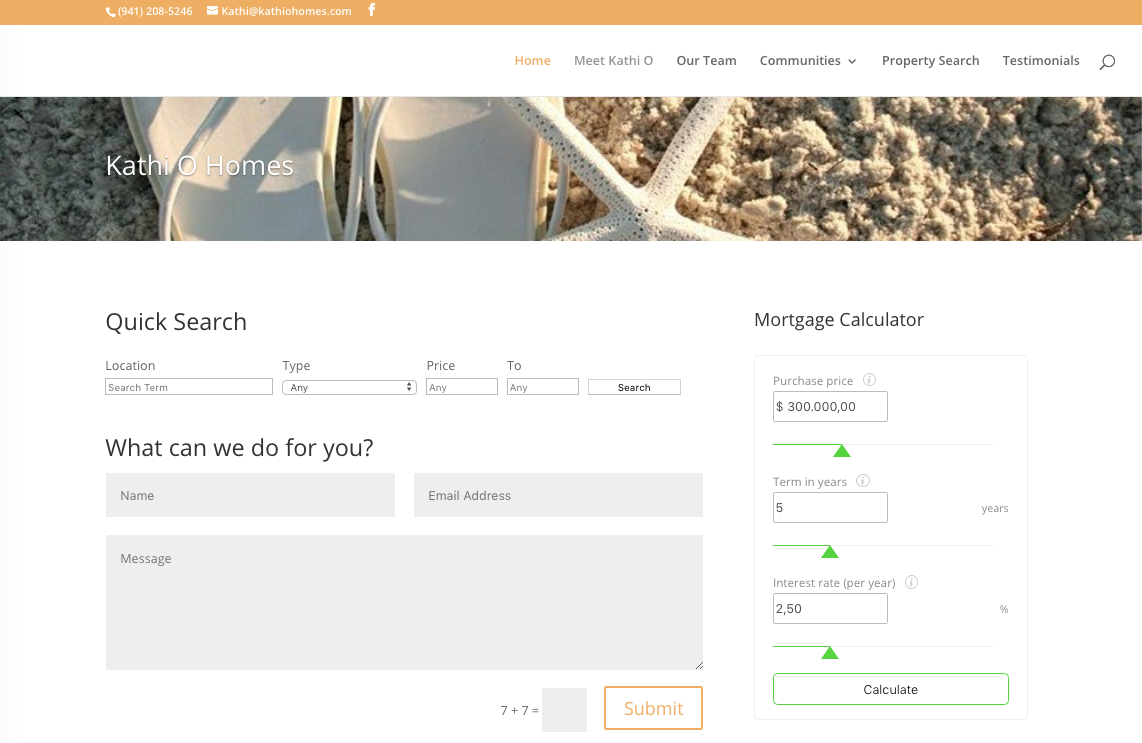The width and height of the screenshot is (1142, 743).
Task: Focus the Email Address field
Action: click(558, 495)
